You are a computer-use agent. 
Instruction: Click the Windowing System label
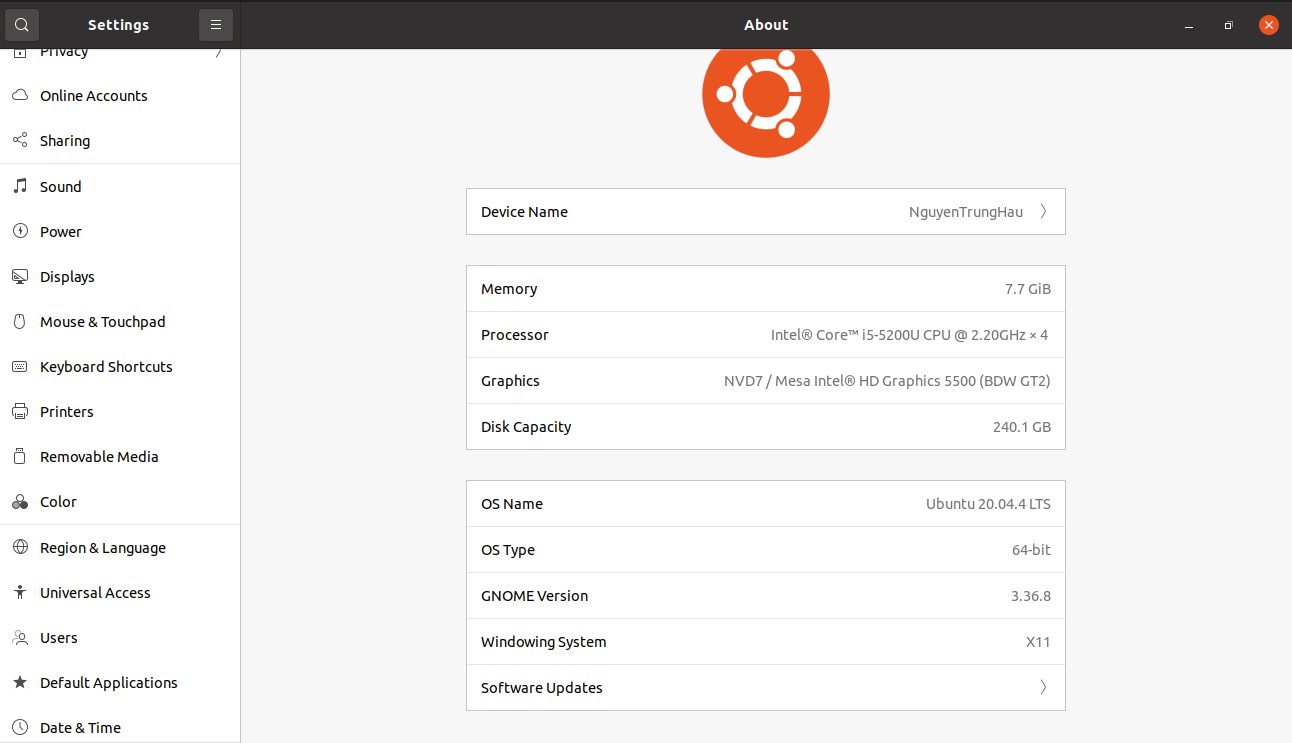coord(544,642)
